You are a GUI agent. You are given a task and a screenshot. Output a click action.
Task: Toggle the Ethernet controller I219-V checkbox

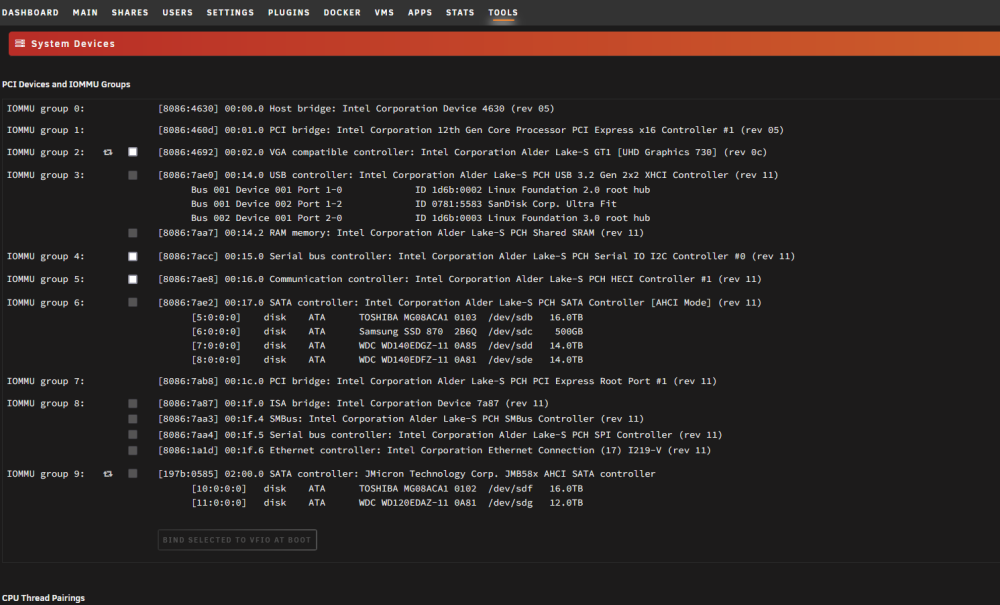[x=133, y=450]
